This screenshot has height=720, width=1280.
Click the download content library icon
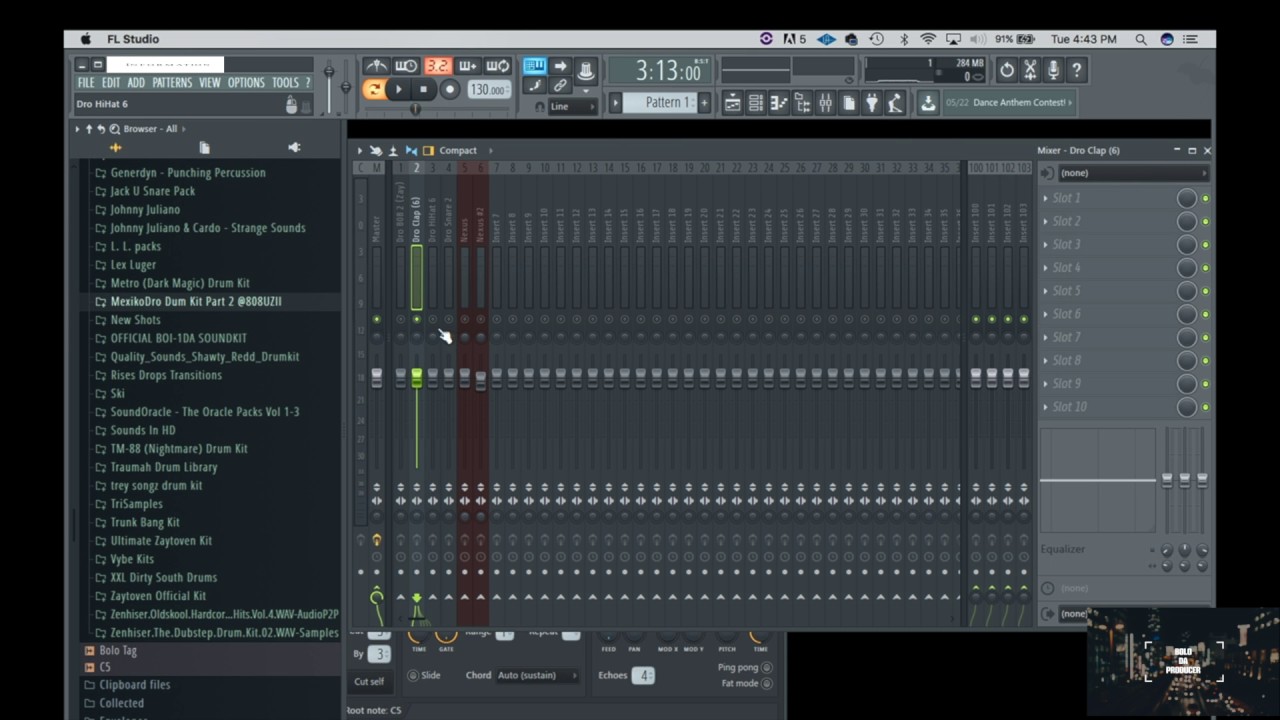coord(928,102)
